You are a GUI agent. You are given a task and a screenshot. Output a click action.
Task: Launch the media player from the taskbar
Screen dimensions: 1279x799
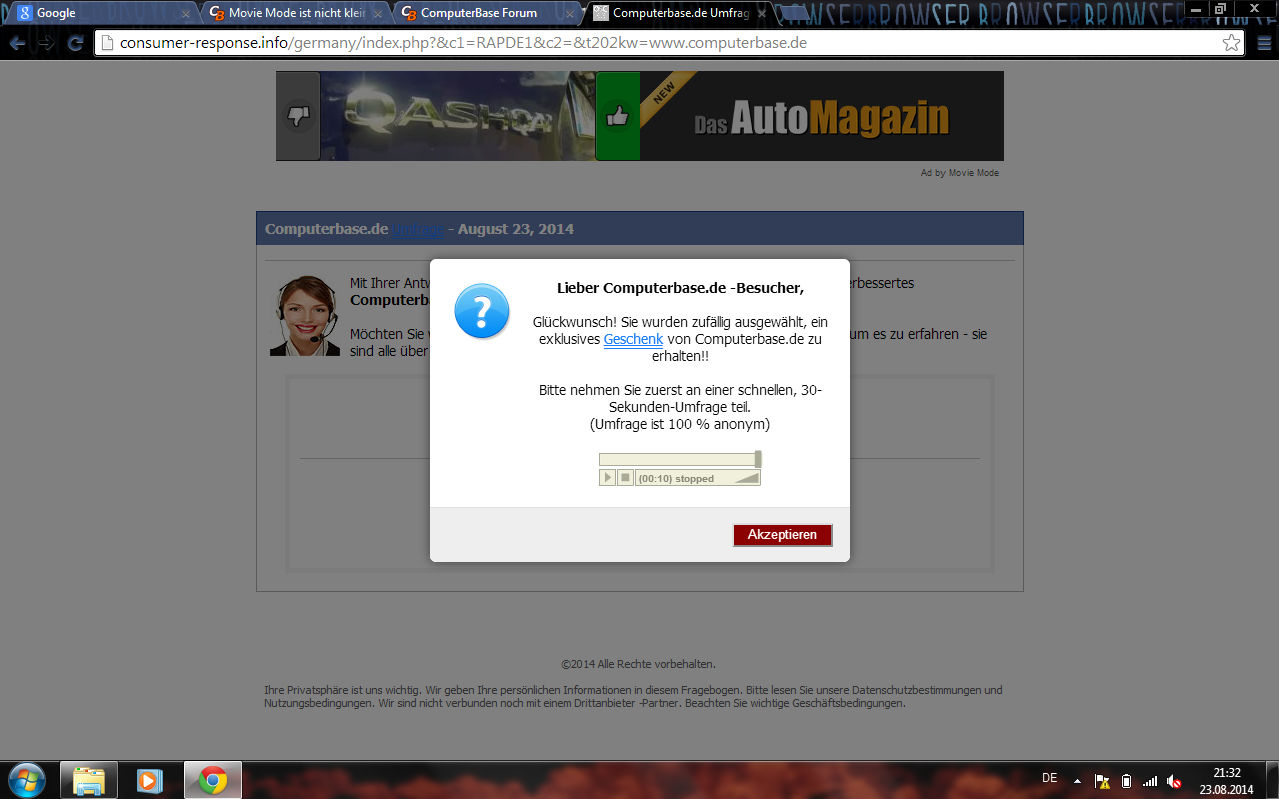tap(150, 780)
